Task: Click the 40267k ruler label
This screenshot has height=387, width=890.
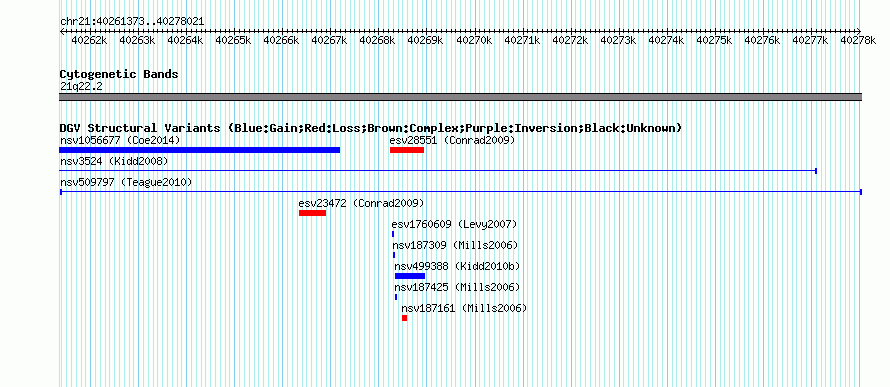Action: click(x=329, y=40)
